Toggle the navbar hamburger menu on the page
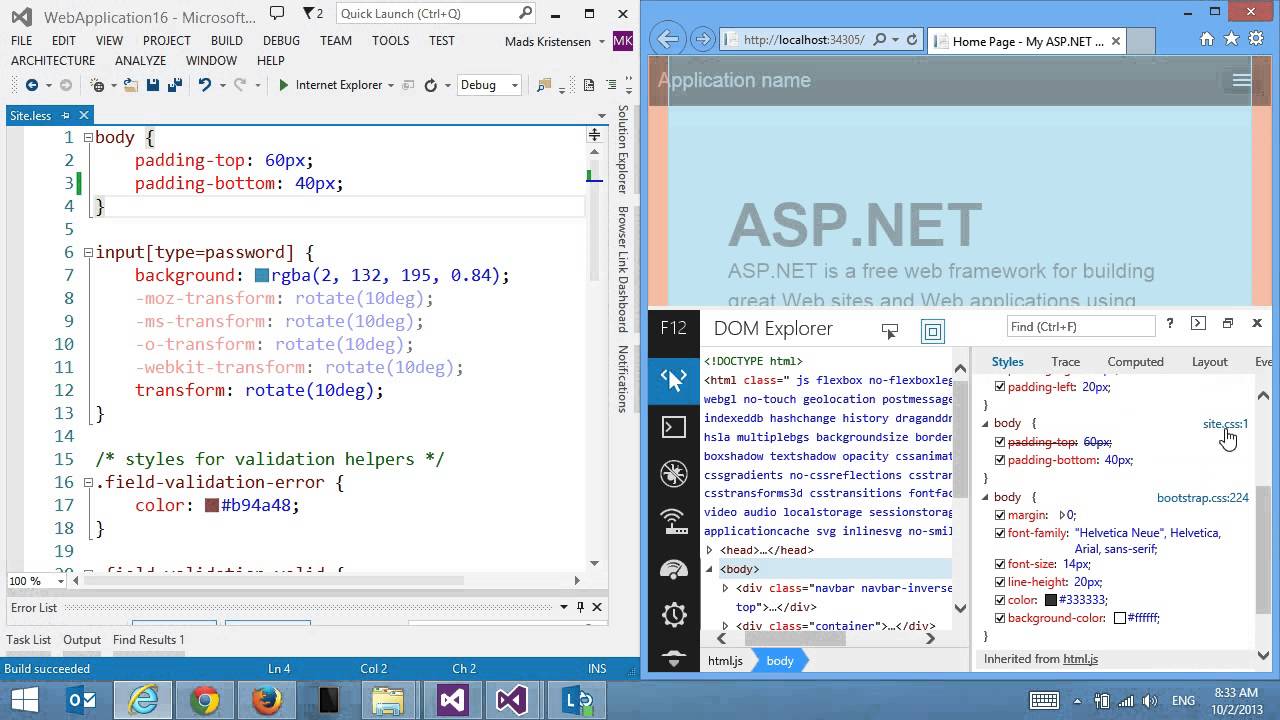 tap(1241, 81)
